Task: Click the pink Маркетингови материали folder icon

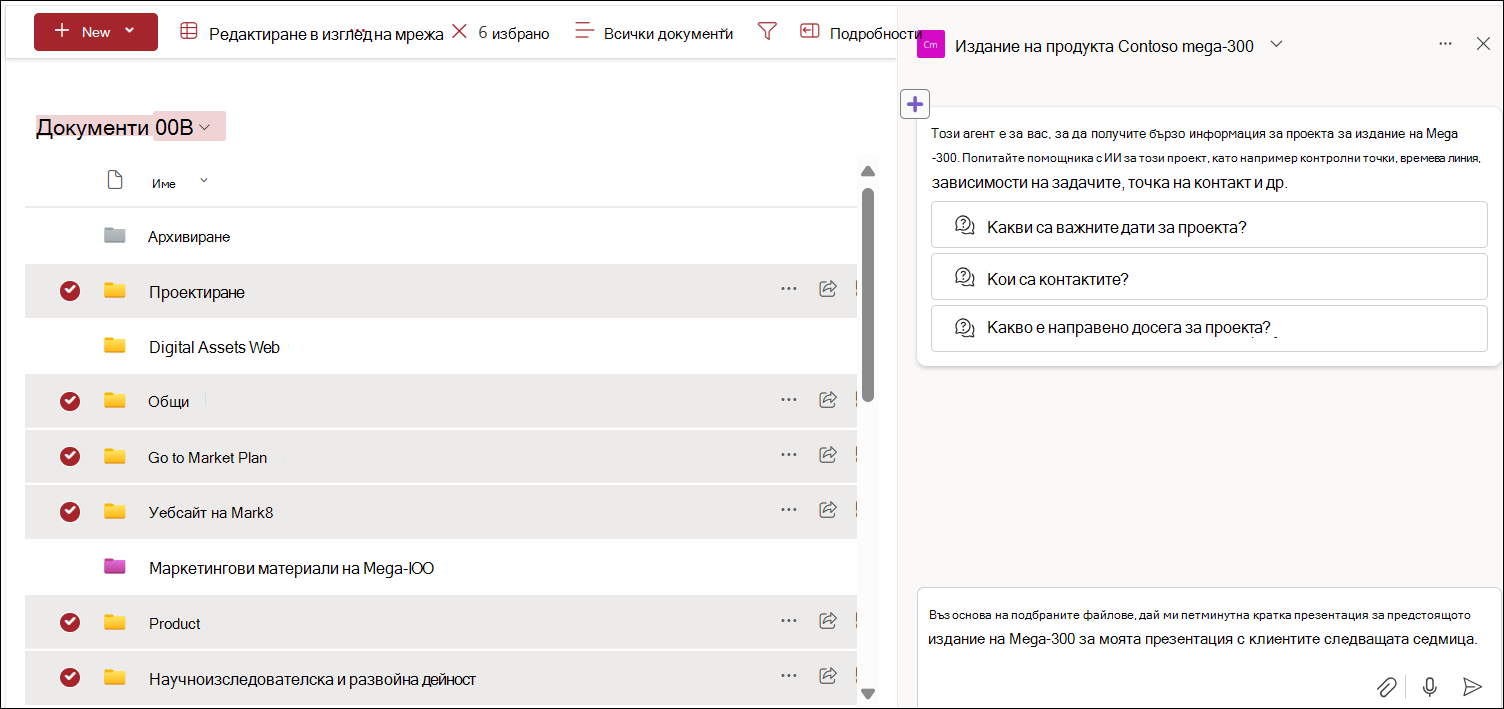Action: pos(115,567)
